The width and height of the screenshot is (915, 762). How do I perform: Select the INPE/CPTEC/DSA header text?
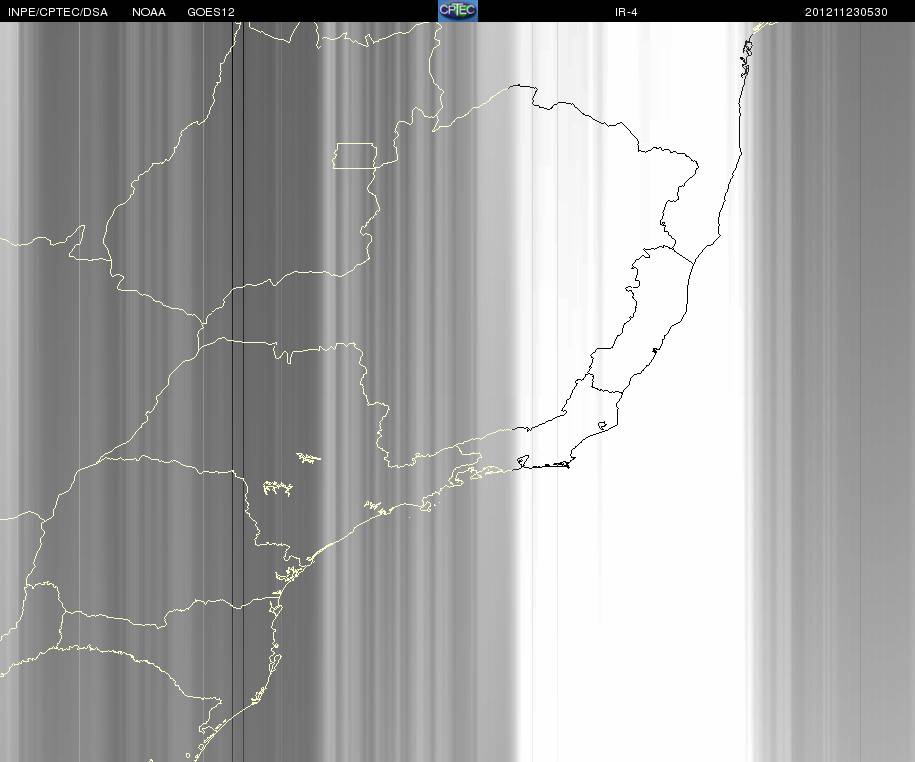click(58, 12)
